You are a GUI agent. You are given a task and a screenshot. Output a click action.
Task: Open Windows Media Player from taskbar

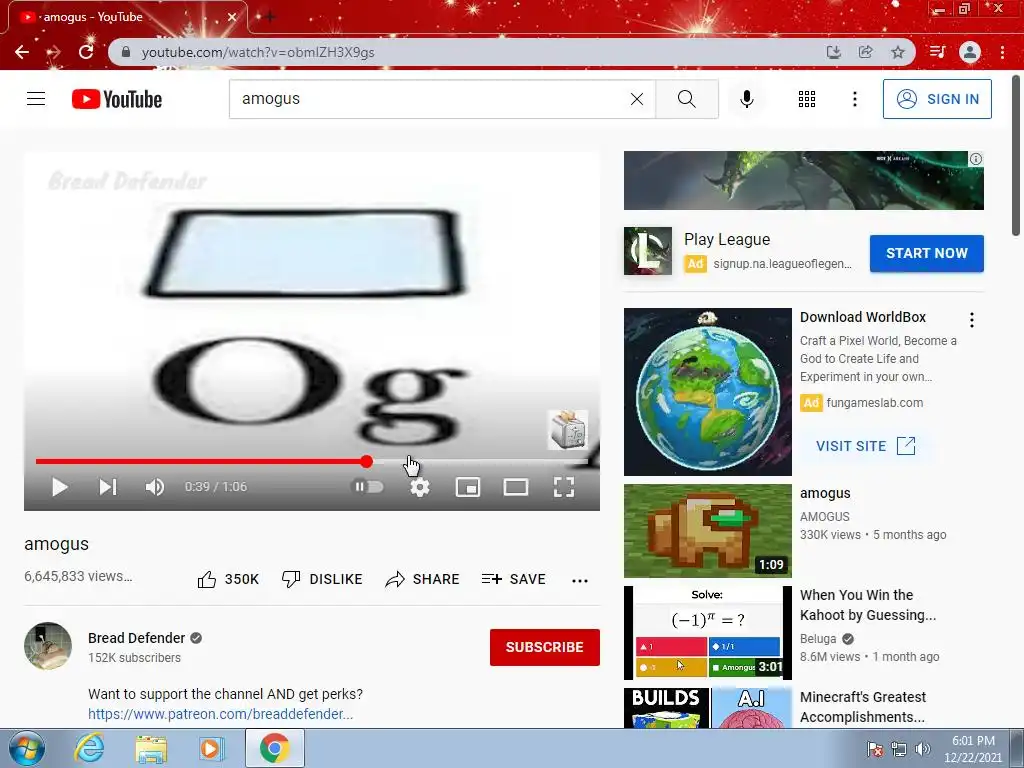(212, 749)
